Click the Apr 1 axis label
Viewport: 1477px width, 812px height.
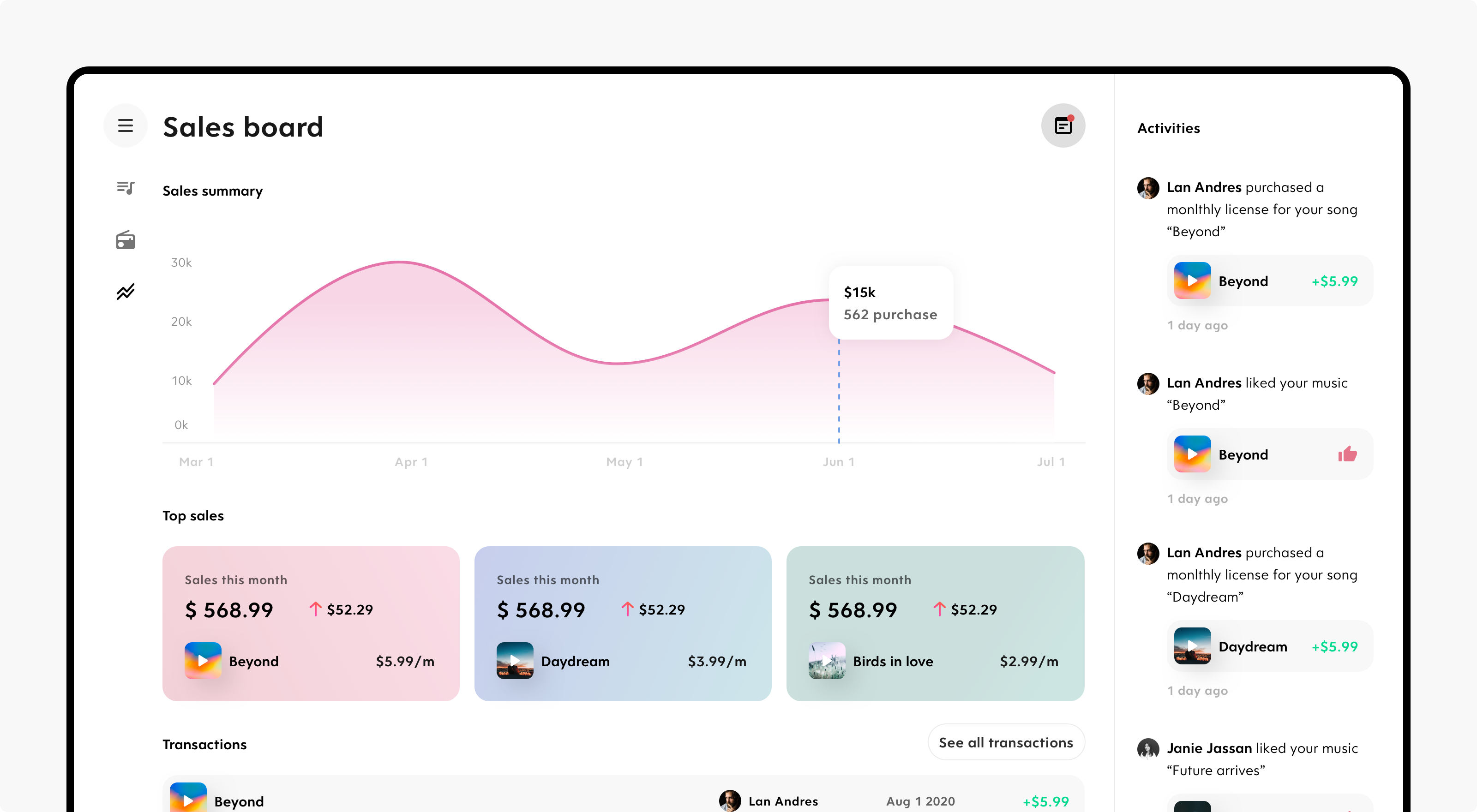pos(411,462)
